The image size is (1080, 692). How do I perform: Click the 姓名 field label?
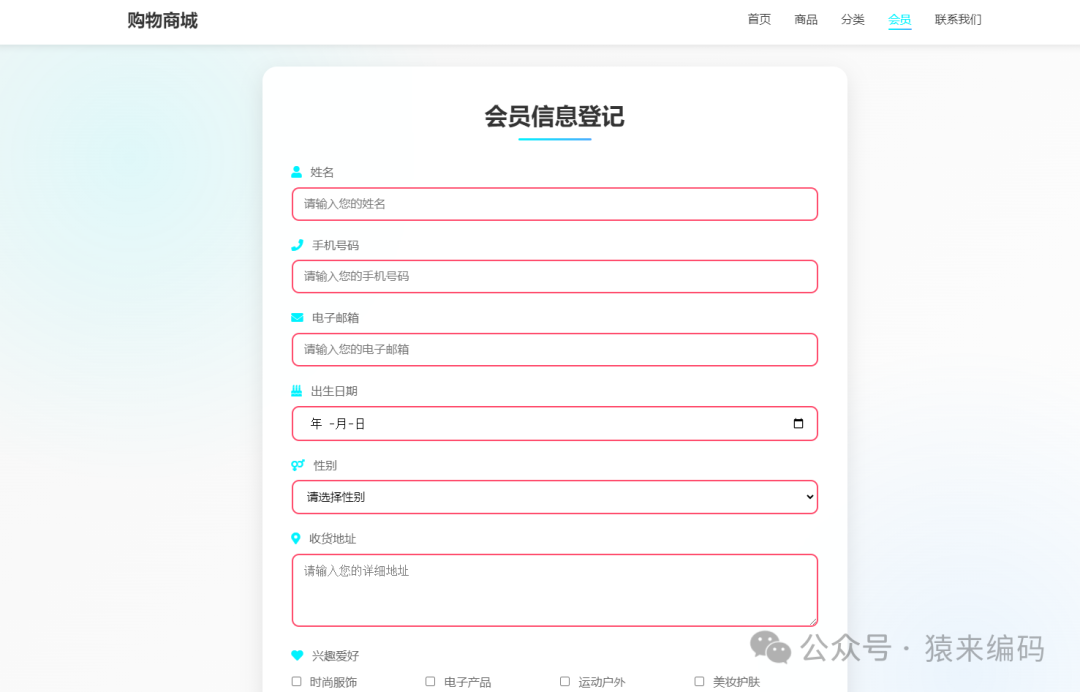point(322,172)
